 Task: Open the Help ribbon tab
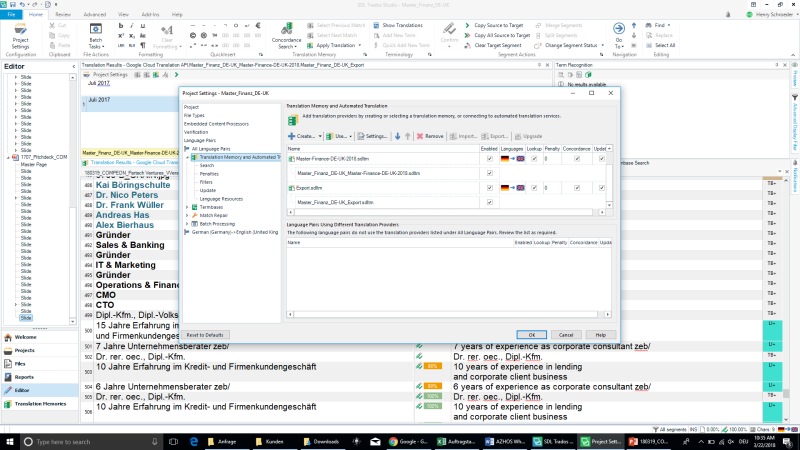(x=177, y=15)
